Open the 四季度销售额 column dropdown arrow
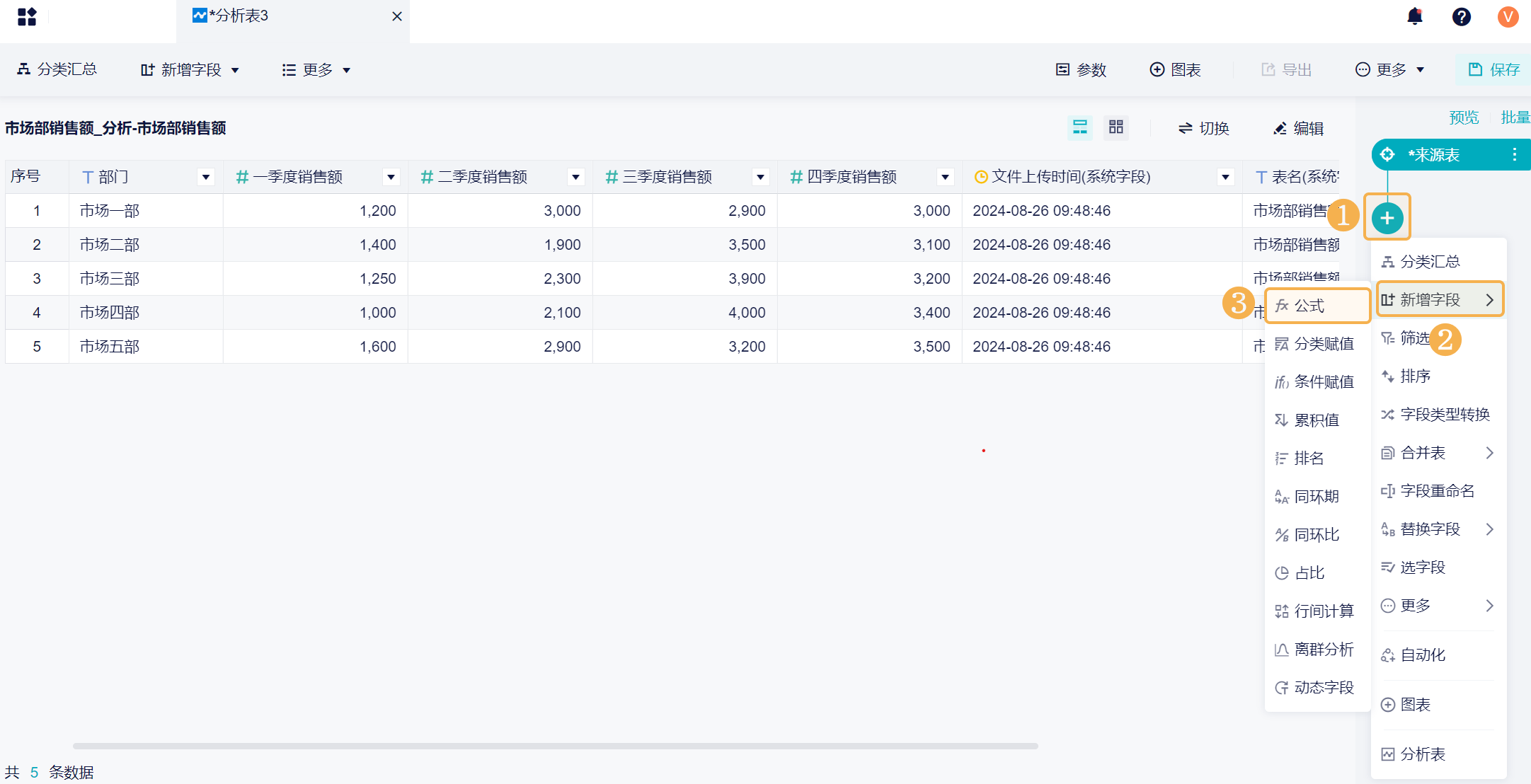1531x784 pixels. (x=945, y=177)
